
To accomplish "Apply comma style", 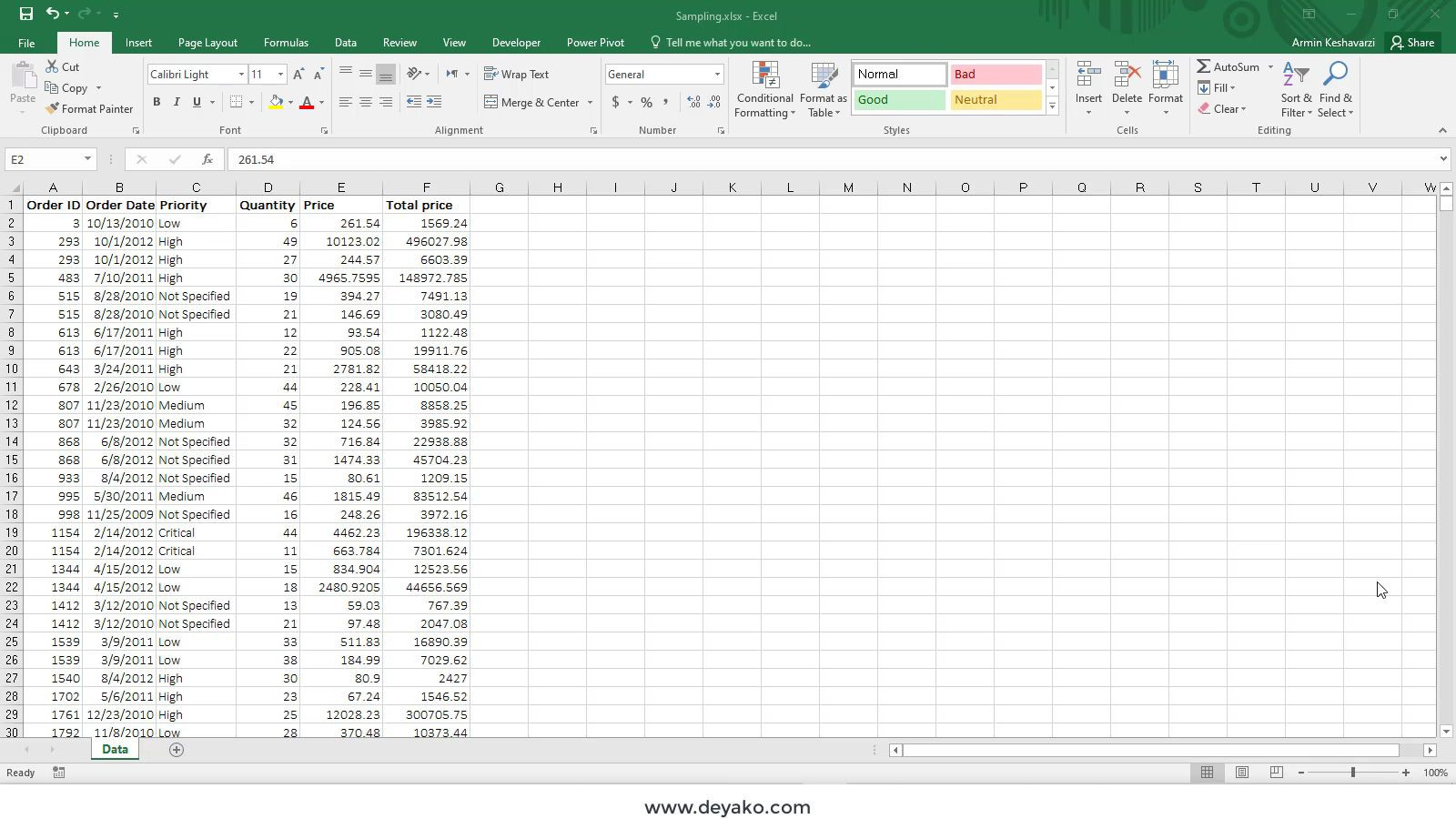I will [x=666, y=102].
